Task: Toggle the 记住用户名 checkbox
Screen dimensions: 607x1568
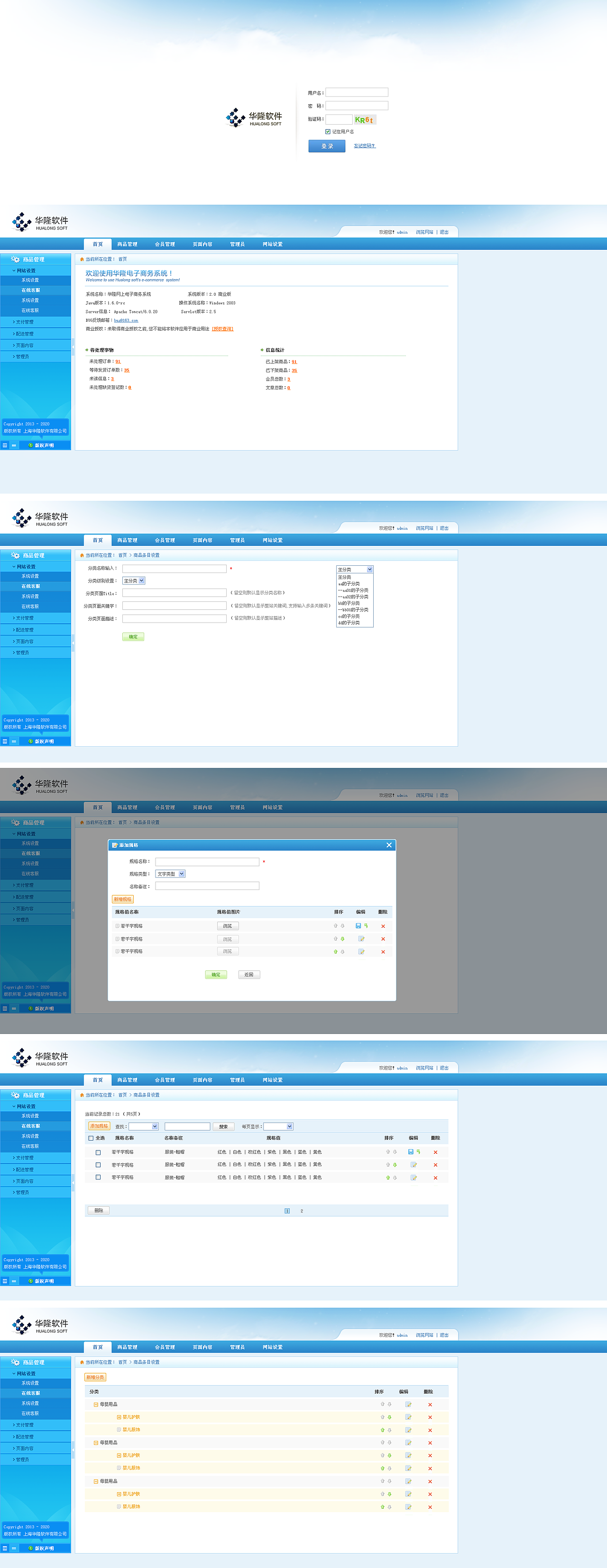Action: point(328,131)
